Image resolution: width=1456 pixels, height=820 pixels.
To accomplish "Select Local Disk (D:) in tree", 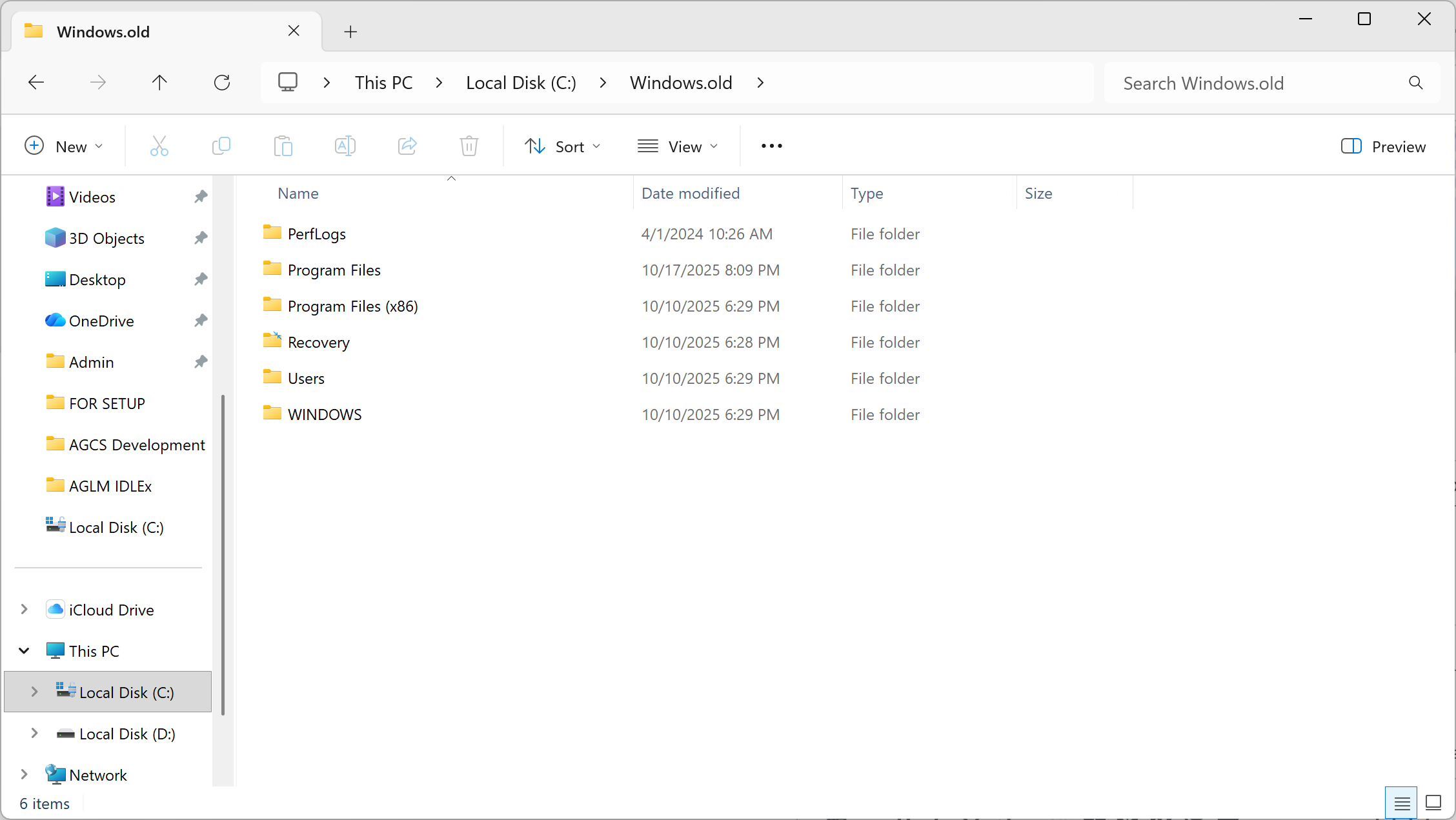I will point(127,734).
